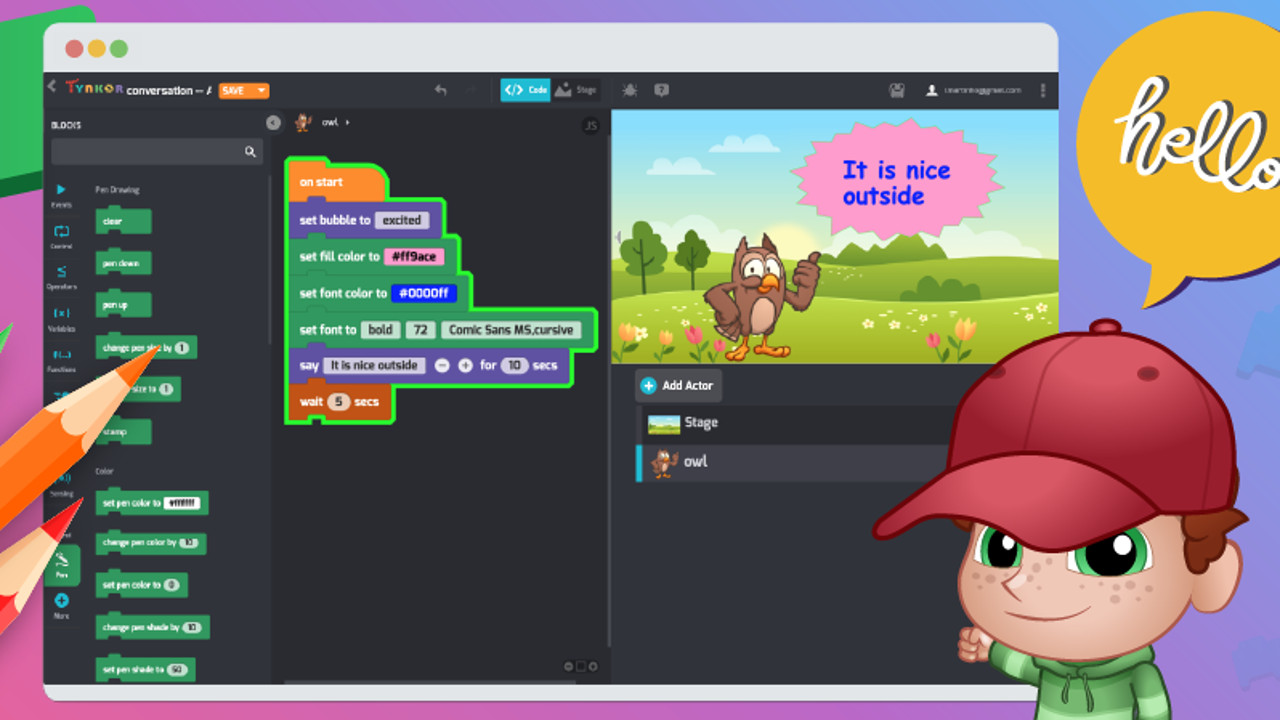Click the clear pen block
Screen dimensions: 1280x720
tap(123, 221)
